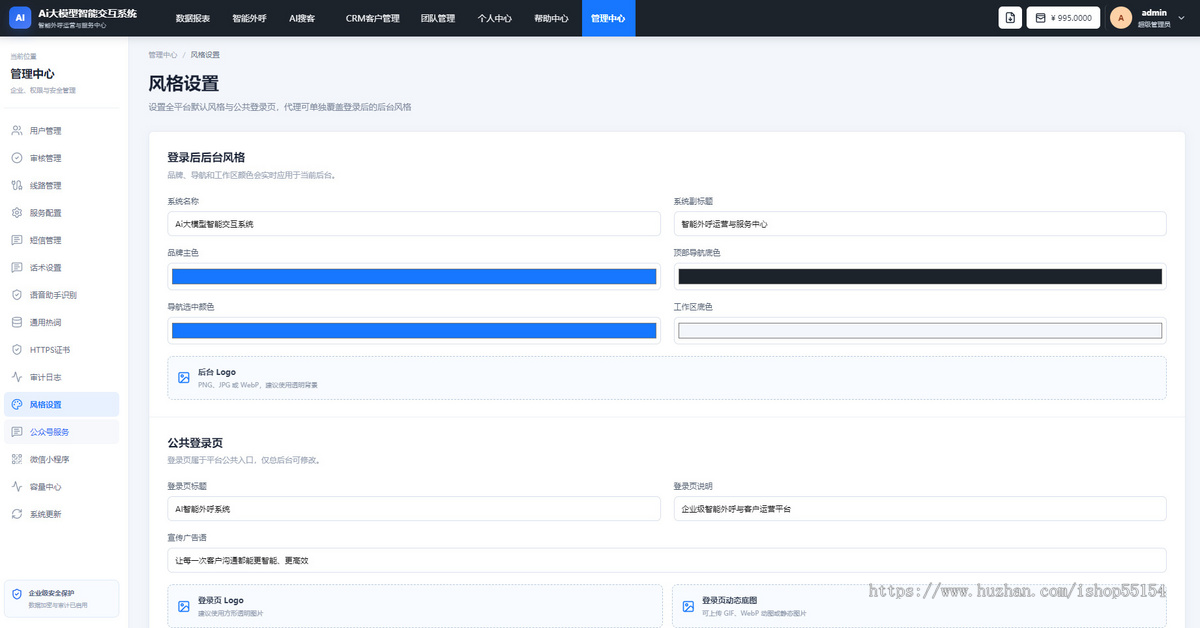Pick a new 导航选中颜色 color swatch
Viewport: 1200px width, 628px height.
414,330
